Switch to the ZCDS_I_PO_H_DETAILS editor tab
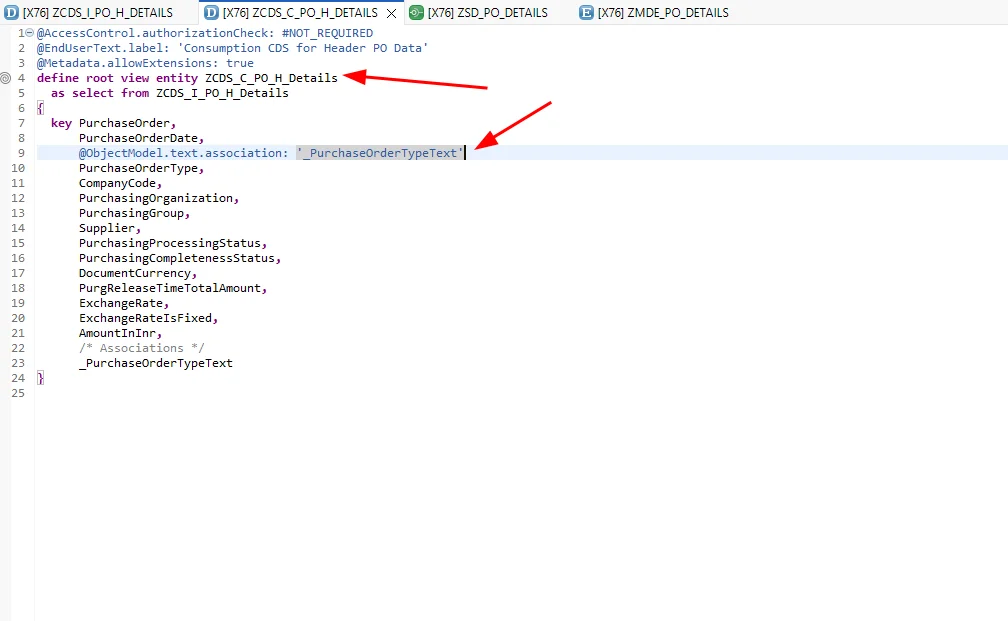This screenshot has width=1008, height=621. point(98,12)
